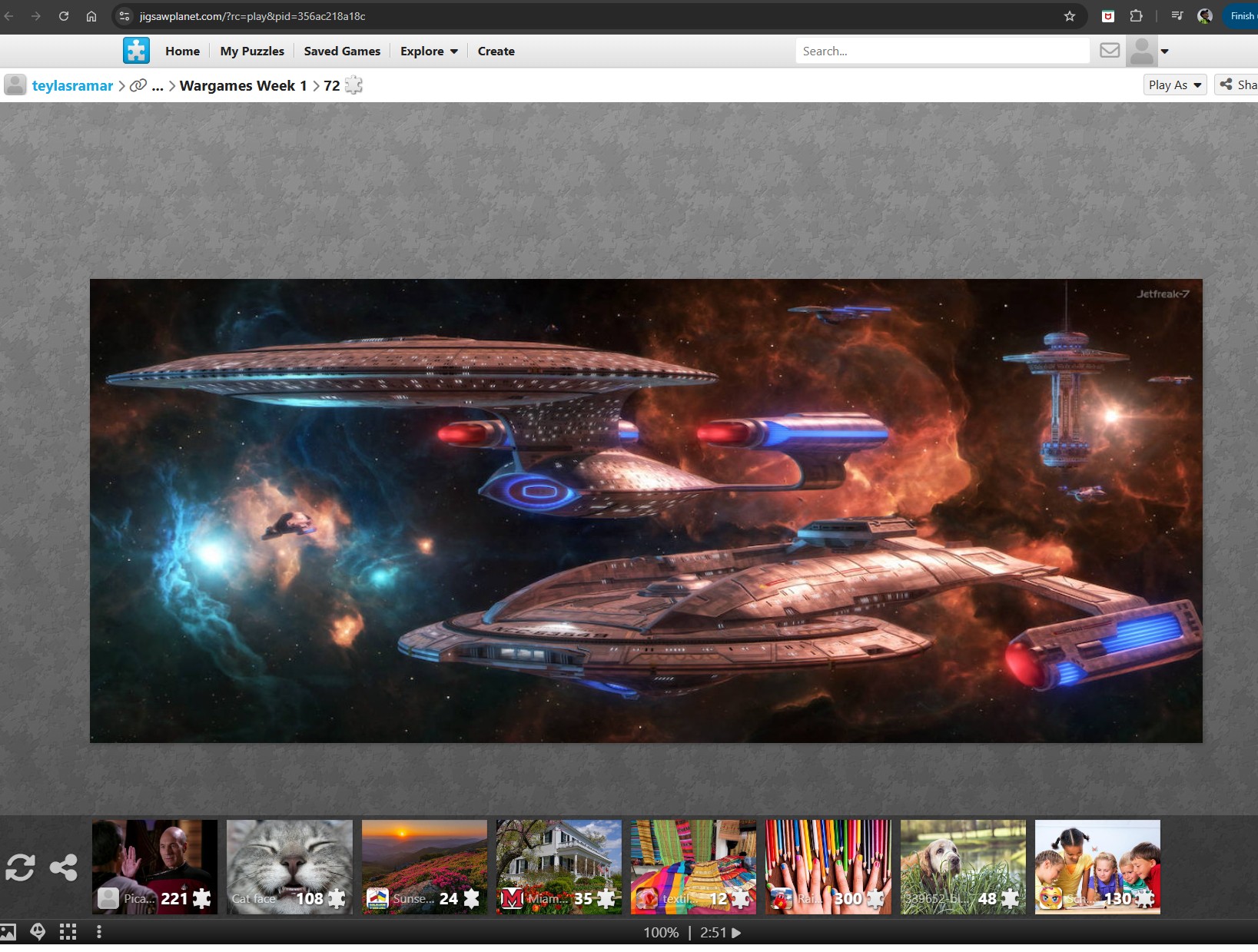Screen dimensions: 1258x952
Task: Expand the Explore dropdown menu
Action: click(x=429, y=51)
